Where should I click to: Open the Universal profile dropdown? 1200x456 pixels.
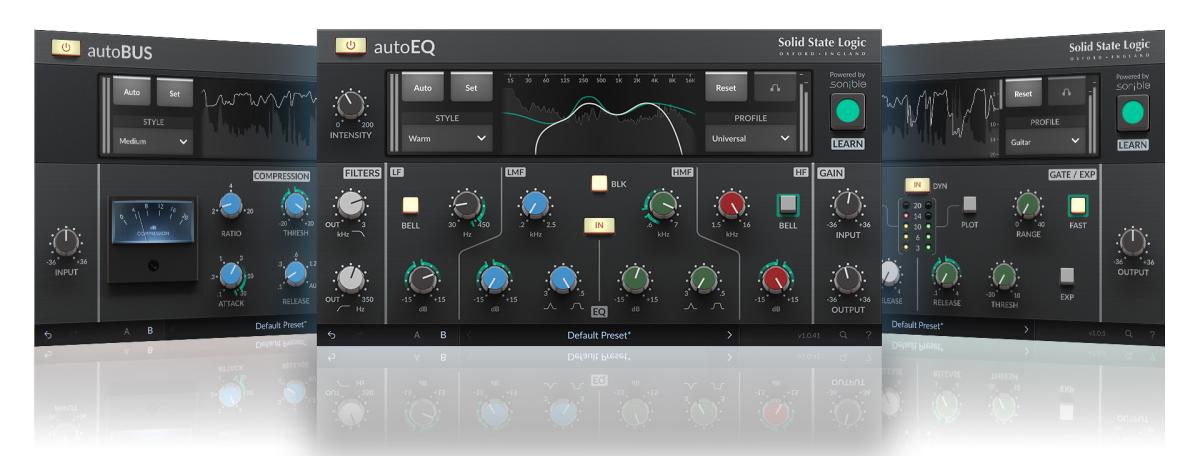tap(750, 138)
